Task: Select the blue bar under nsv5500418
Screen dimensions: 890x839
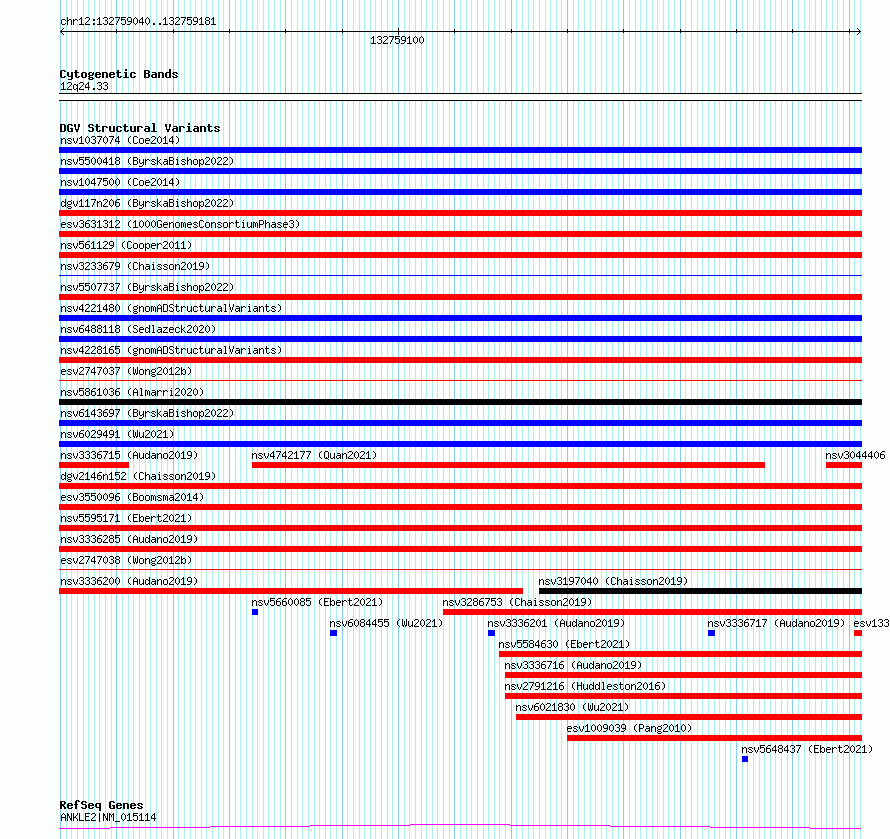Action: pyautogui.click(x=460, y=171)
